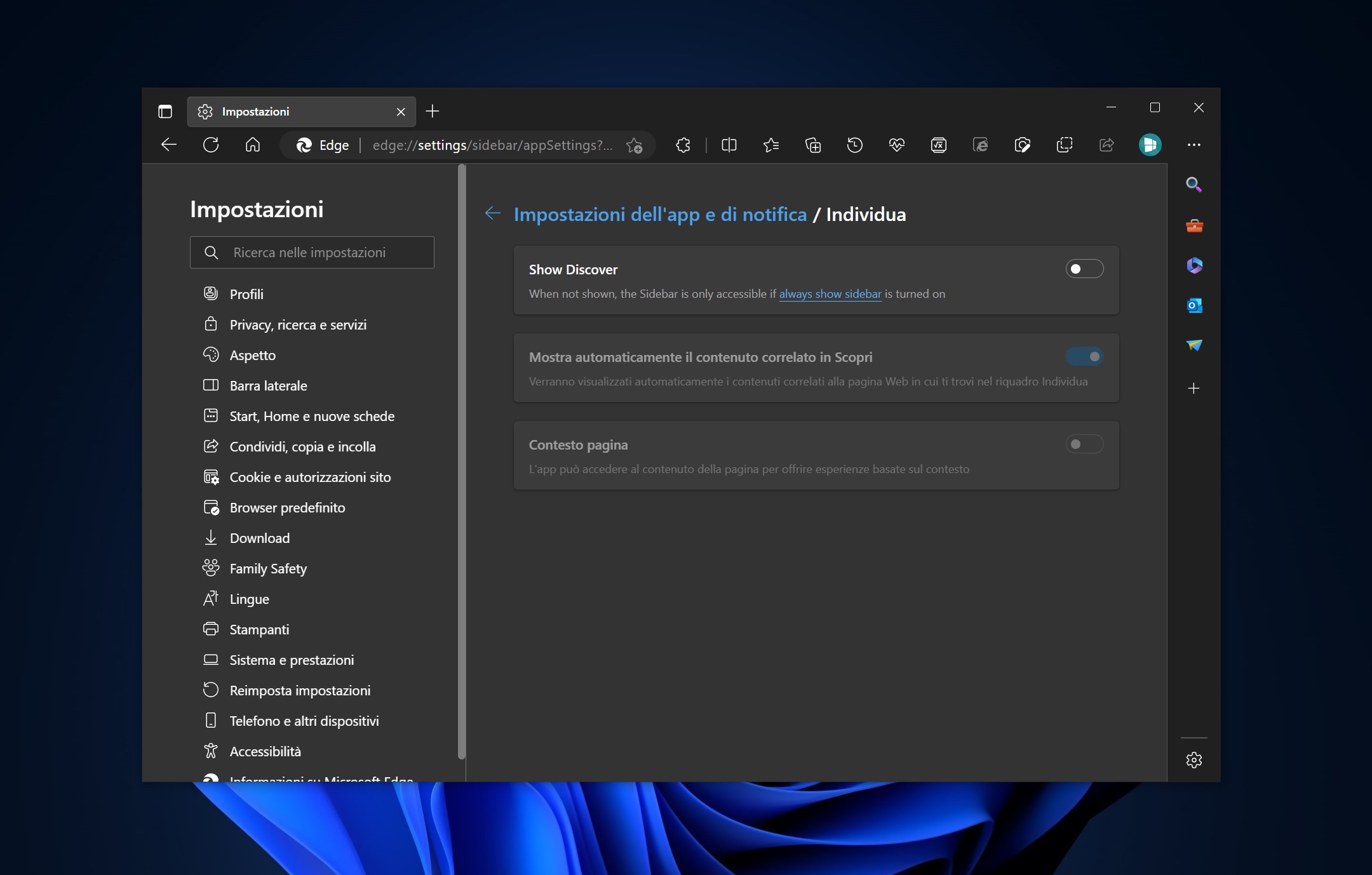Viewport: 1372px width, 875px height.
Task: Open Settings and more three-dot menu
Action: click(1194, 145)
